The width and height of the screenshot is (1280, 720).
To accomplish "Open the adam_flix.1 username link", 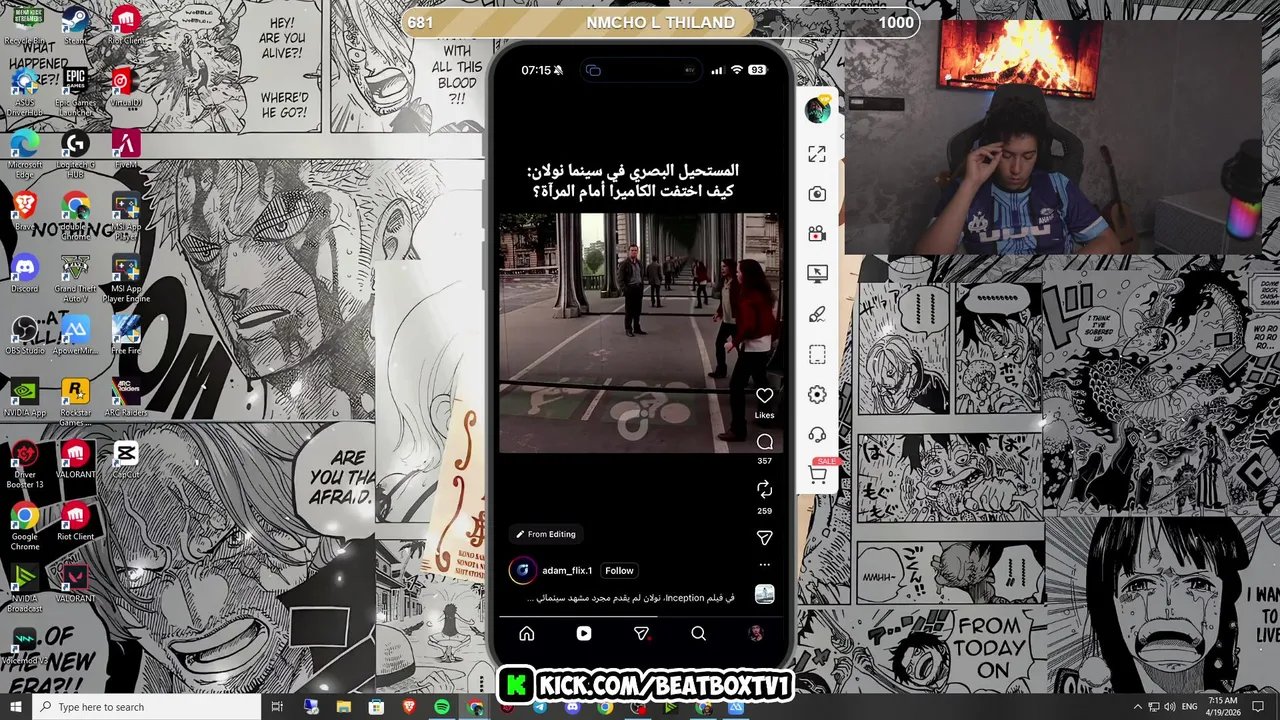I will (567, 570).
